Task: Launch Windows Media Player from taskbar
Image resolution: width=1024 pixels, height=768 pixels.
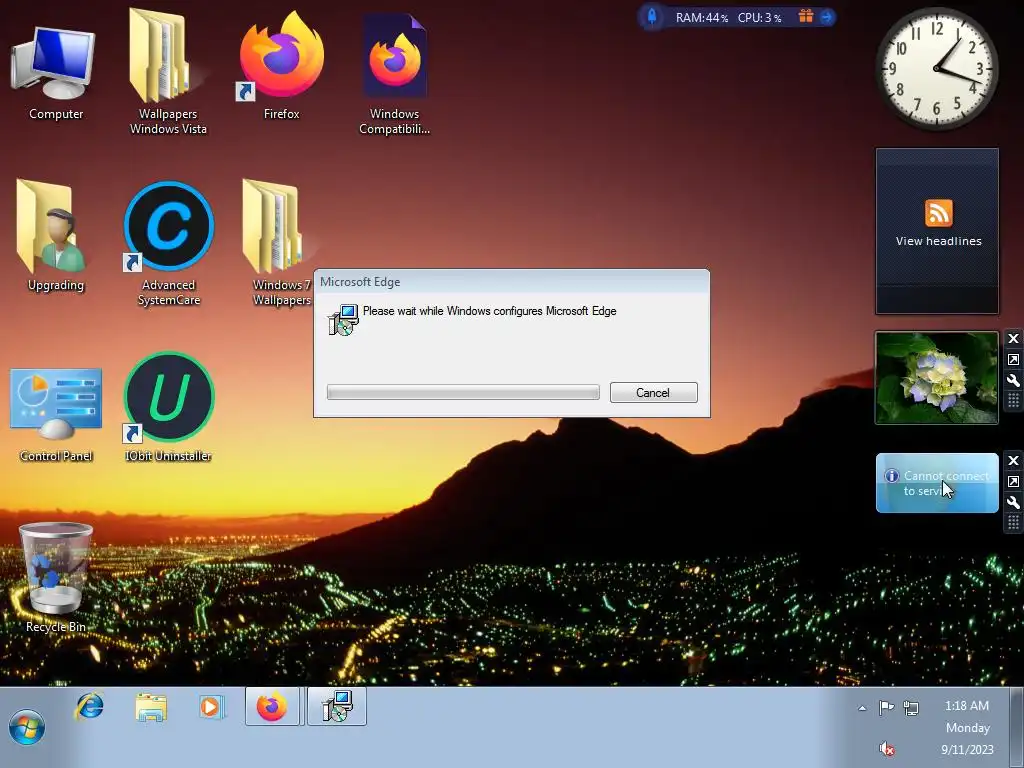Action: (x=211, y=707)
